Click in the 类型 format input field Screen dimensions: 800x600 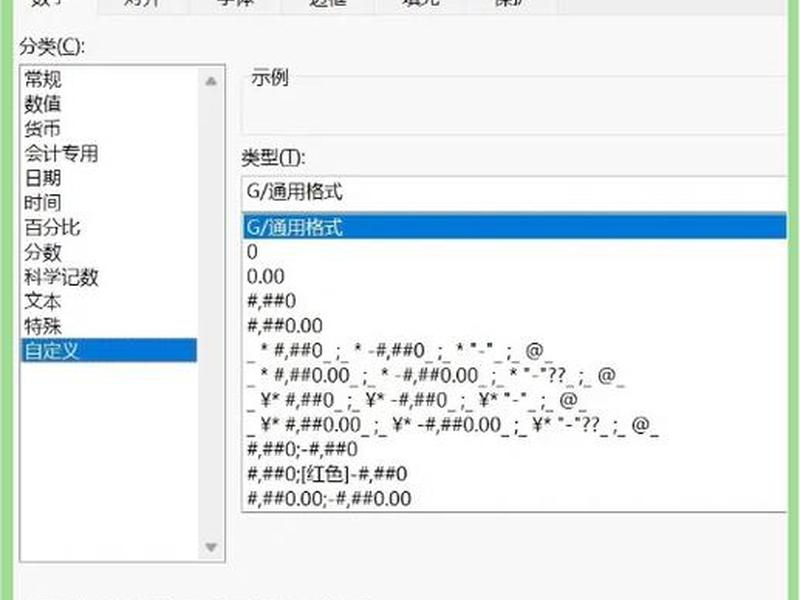514,192
